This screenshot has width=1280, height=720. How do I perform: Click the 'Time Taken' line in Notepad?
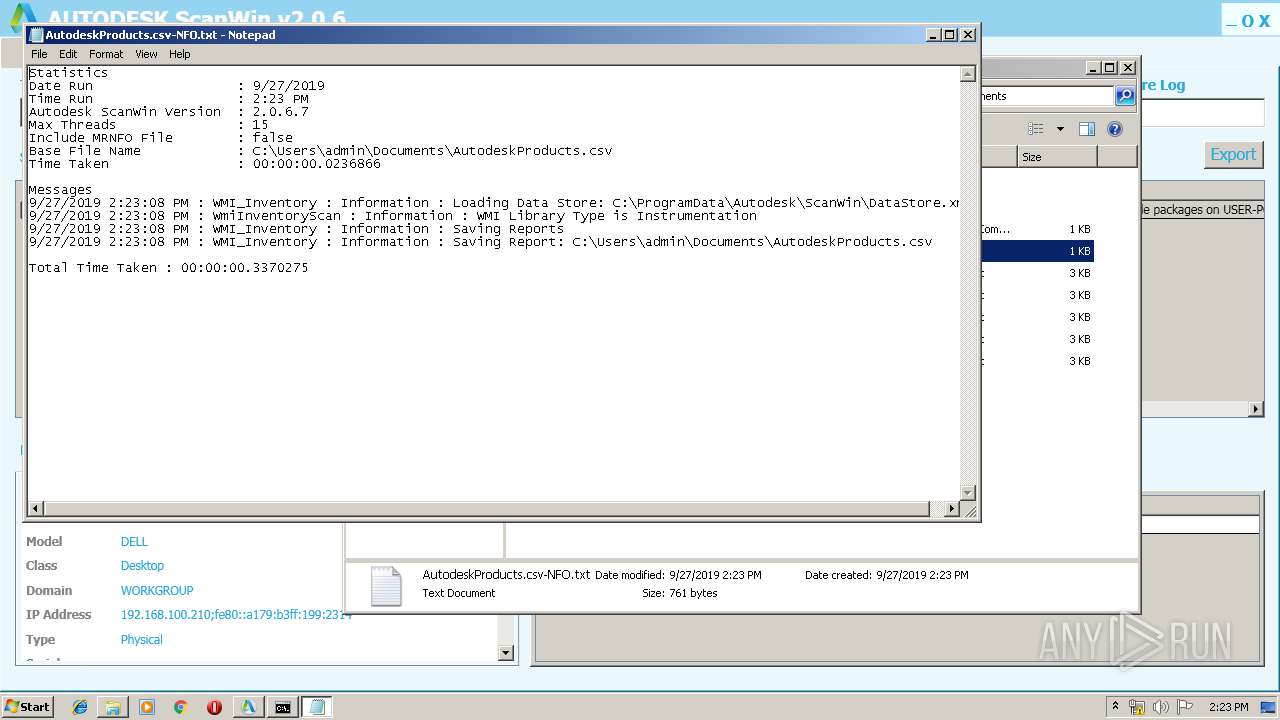(x=205, y=164)
